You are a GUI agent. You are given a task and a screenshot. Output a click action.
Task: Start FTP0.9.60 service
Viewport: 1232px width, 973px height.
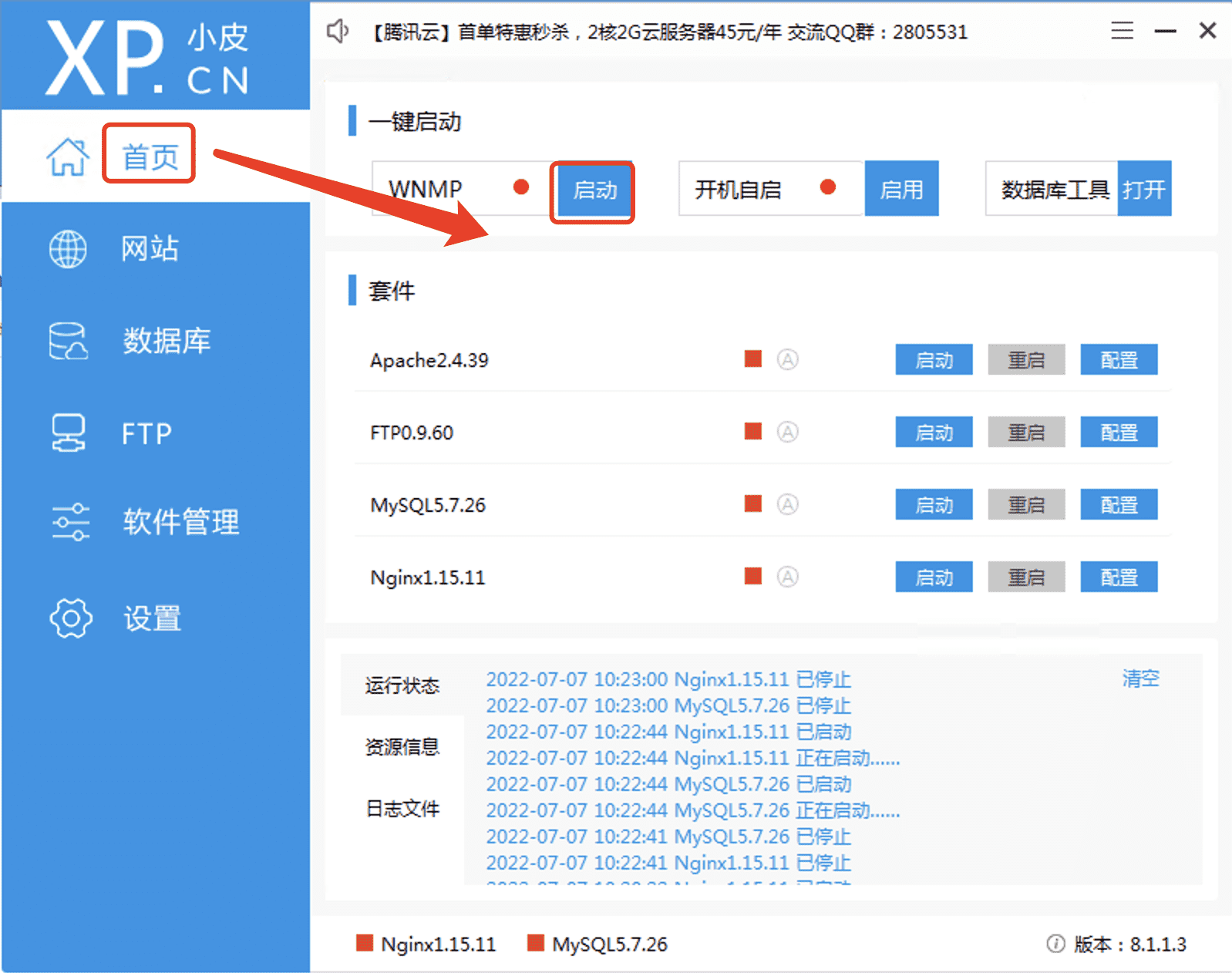(934, 433)
